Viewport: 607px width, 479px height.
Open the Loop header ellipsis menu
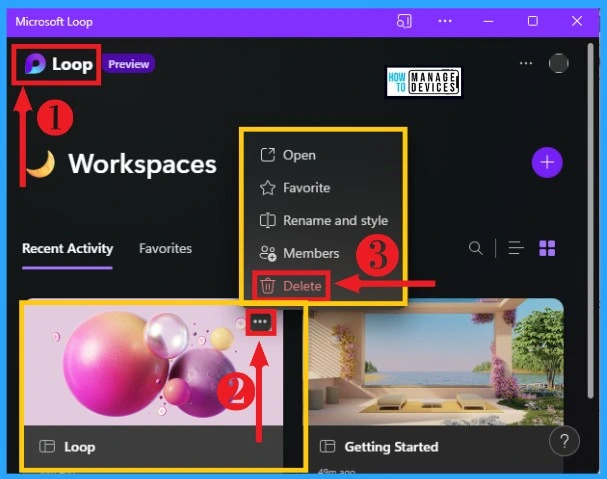(x=526, y=63)
